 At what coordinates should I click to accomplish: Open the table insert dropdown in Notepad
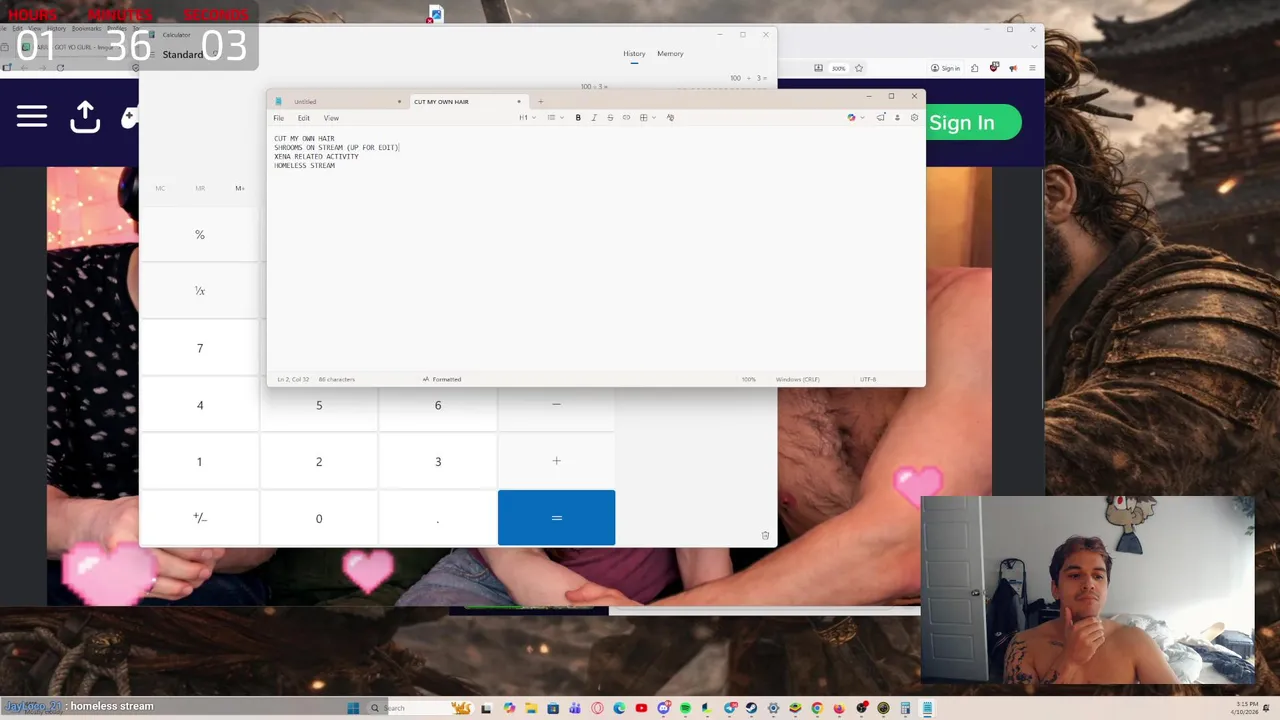[x=647, y=118]
